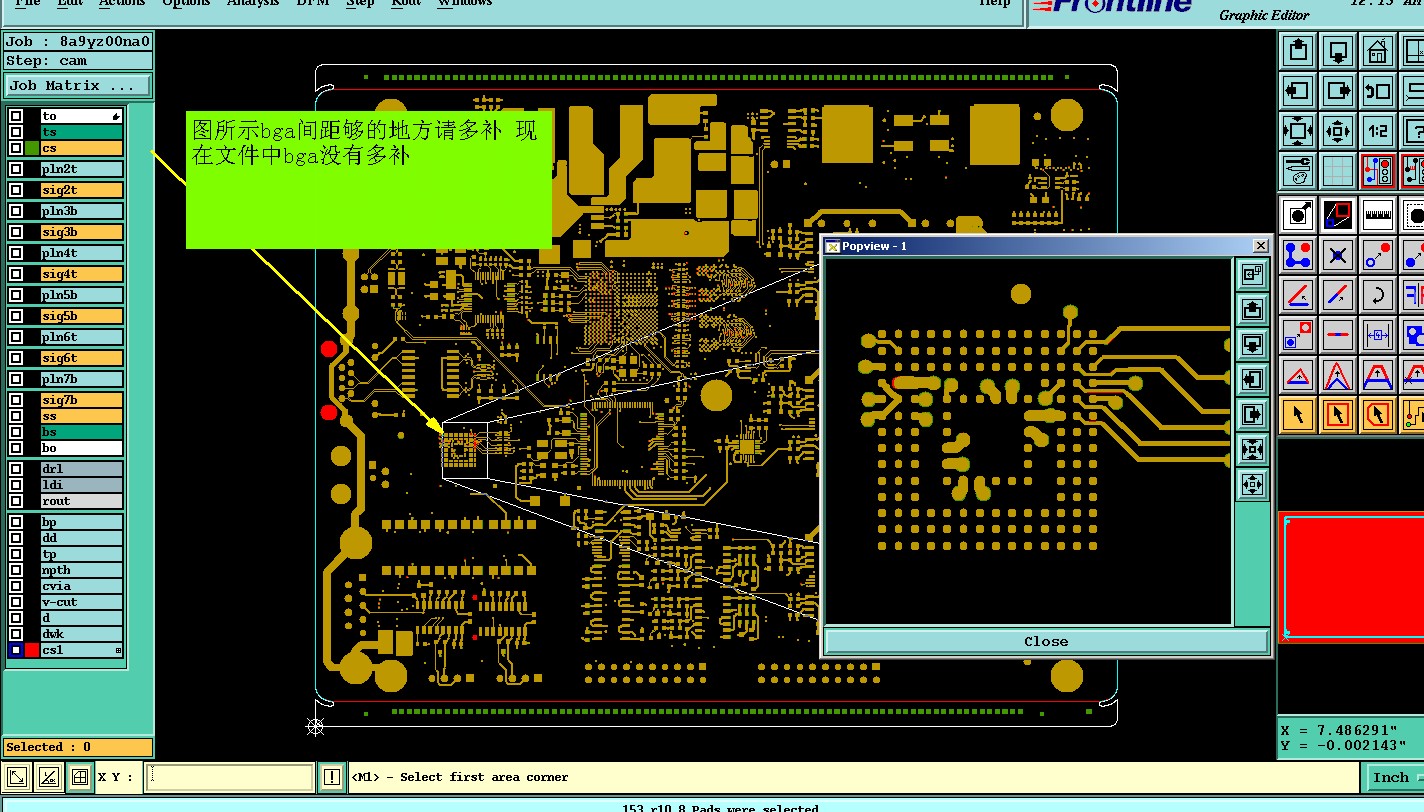This screenshot has width=1424, height=812.
Task: Click the curved rotate arrow icon
Action: (x=1378, y=294)
